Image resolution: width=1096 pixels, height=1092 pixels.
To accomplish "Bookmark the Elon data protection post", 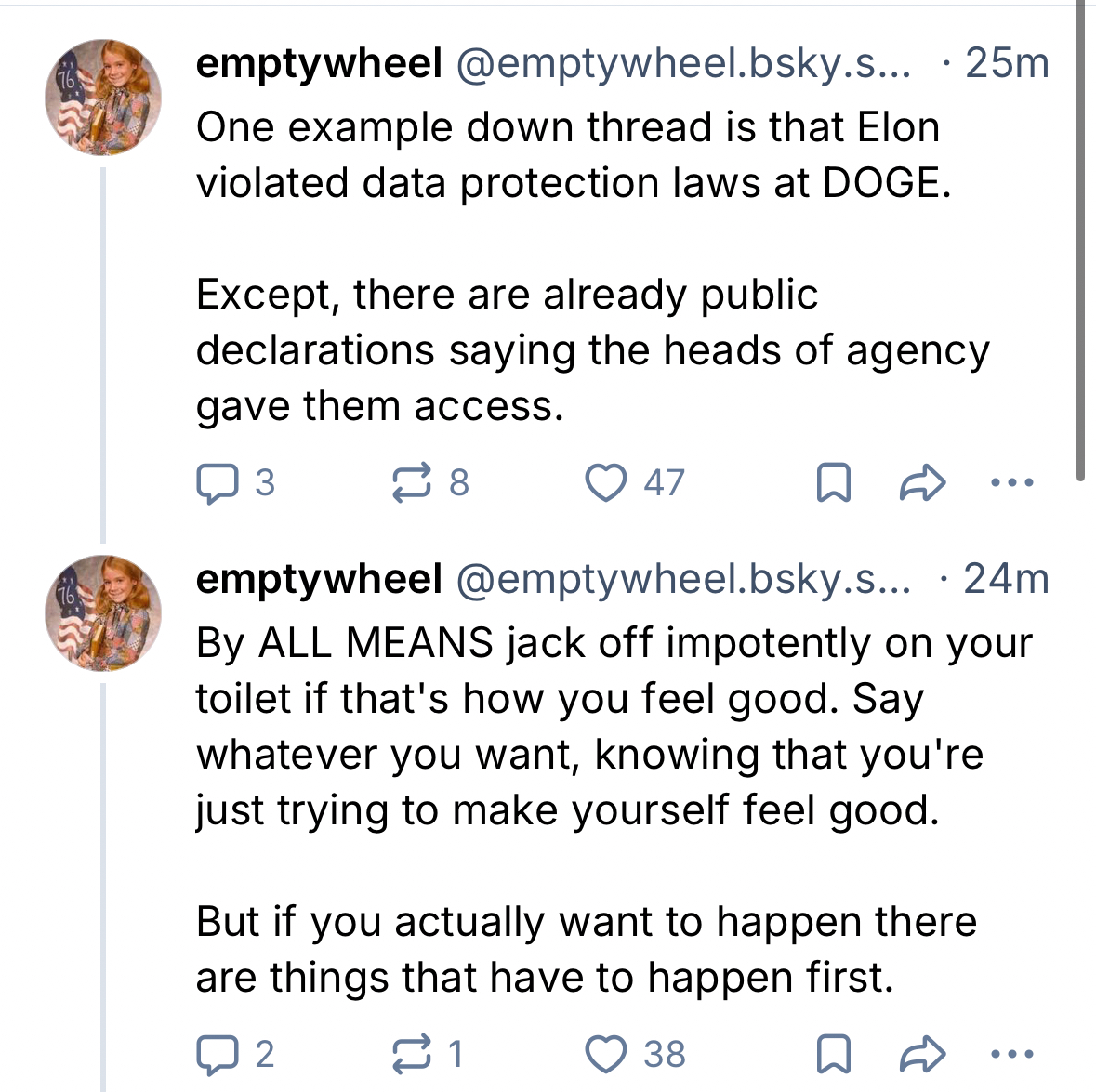I will pos(833,483).
